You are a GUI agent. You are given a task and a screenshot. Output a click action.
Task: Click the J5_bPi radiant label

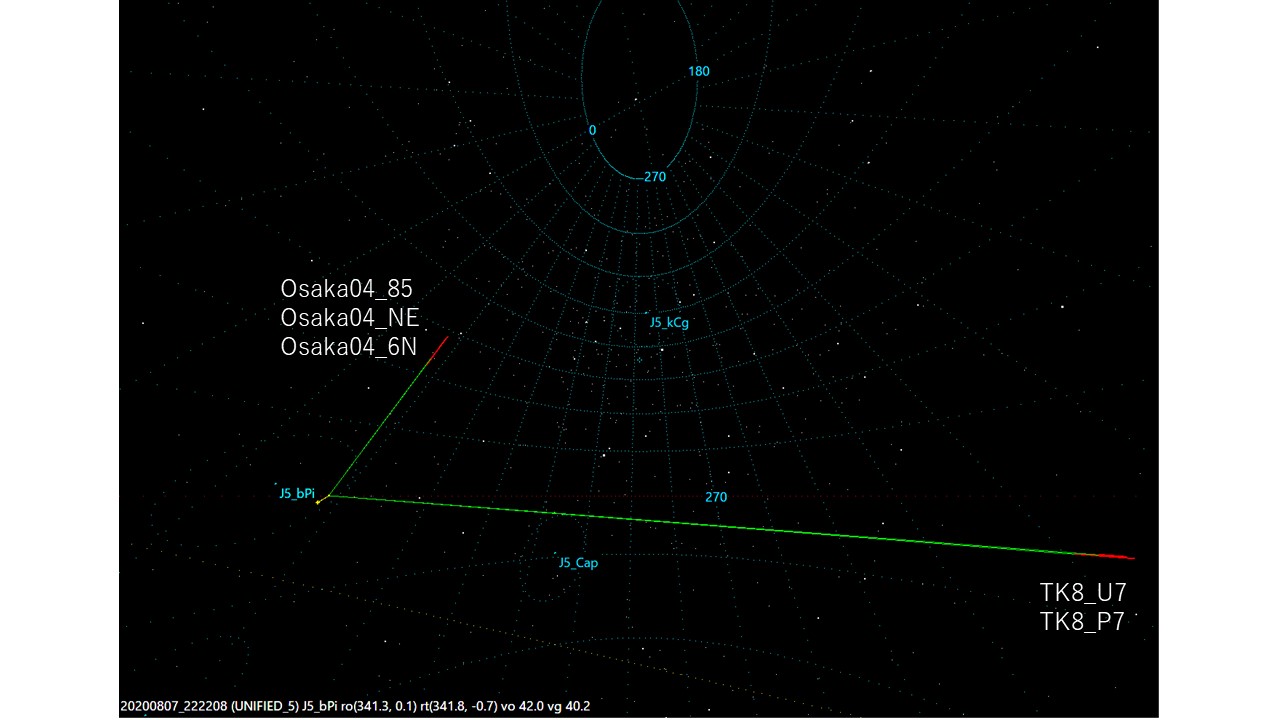[297, 493]
